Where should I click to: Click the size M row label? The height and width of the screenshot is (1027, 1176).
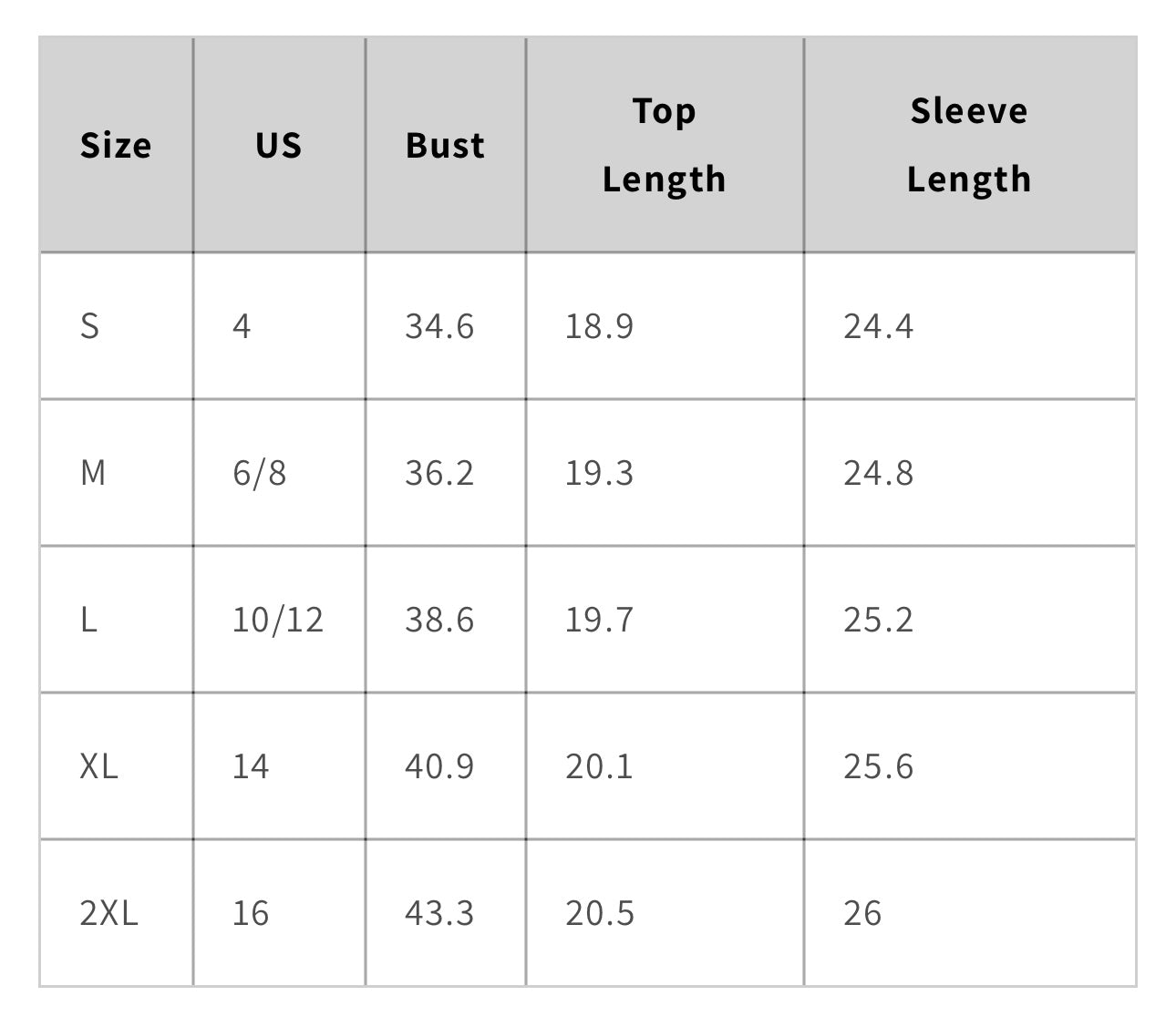point(93,473)
